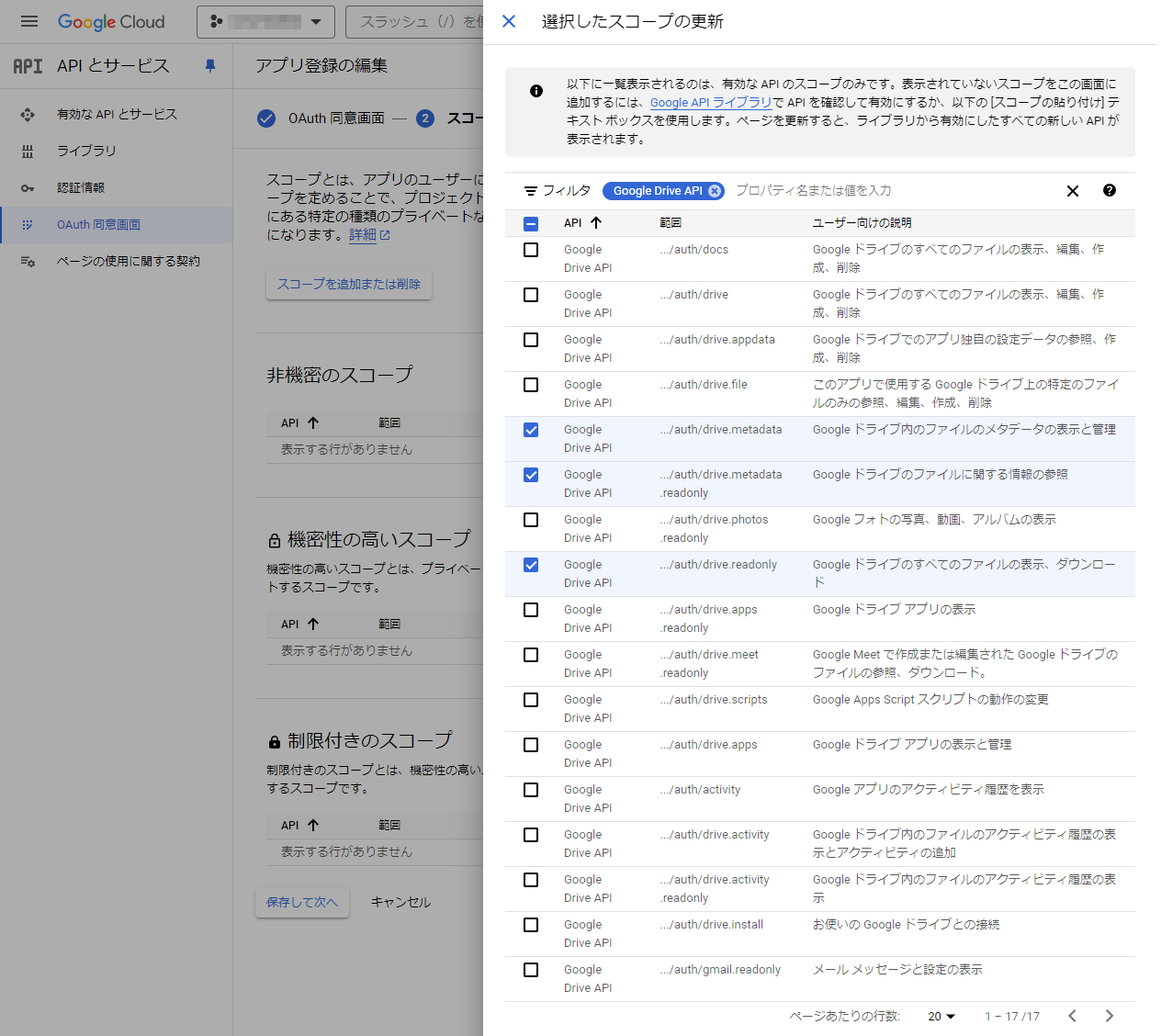Click the OAuth 同意画面 step checkmark
The width and height of the screenshot is (1161, 1036).
[x=266, y=118]
